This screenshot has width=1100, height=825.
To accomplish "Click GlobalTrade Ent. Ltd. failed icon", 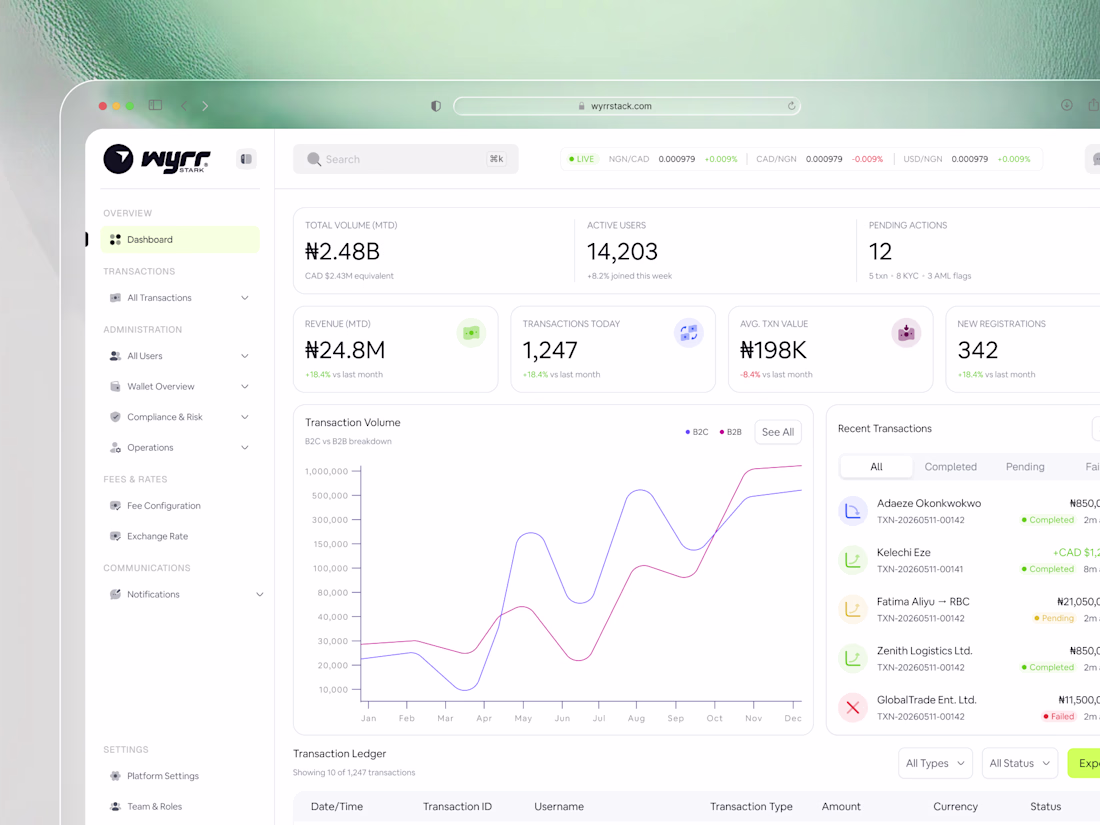I will (x=853, y=707).
